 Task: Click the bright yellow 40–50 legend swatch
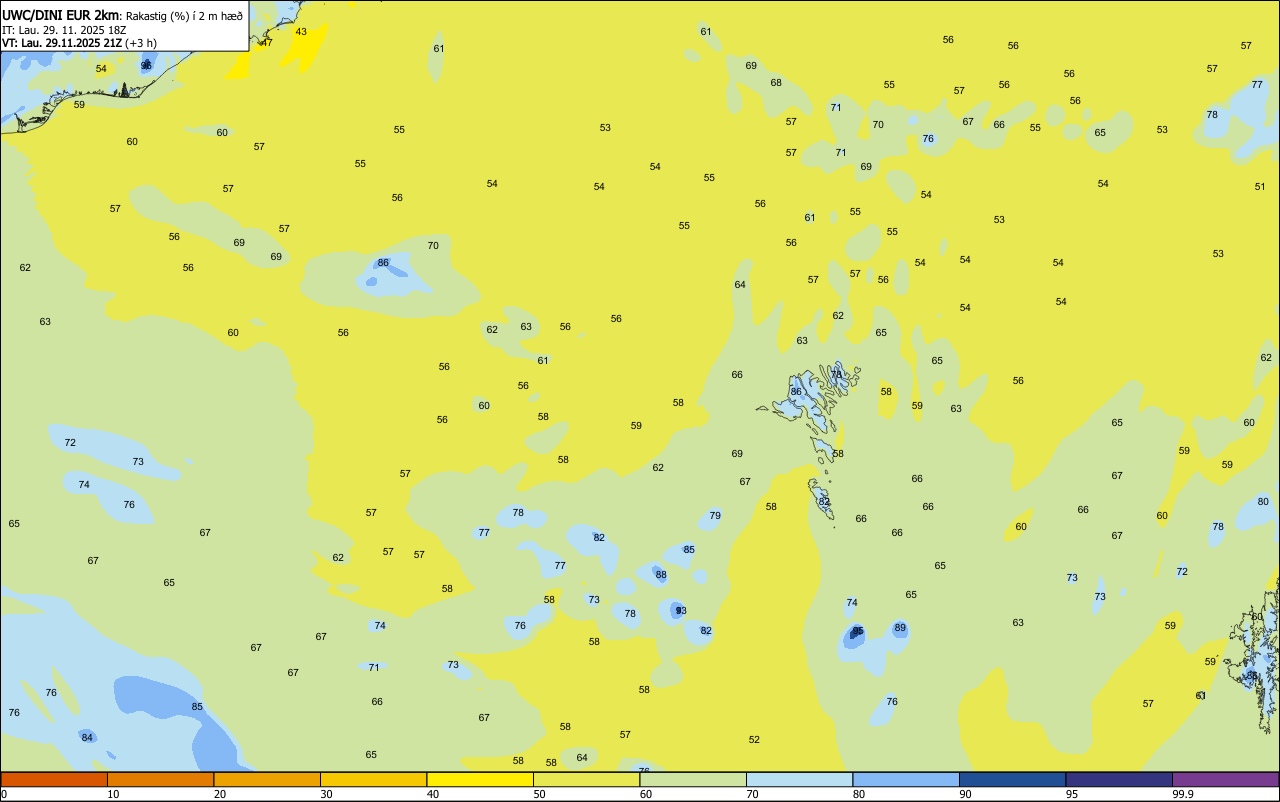480,779
